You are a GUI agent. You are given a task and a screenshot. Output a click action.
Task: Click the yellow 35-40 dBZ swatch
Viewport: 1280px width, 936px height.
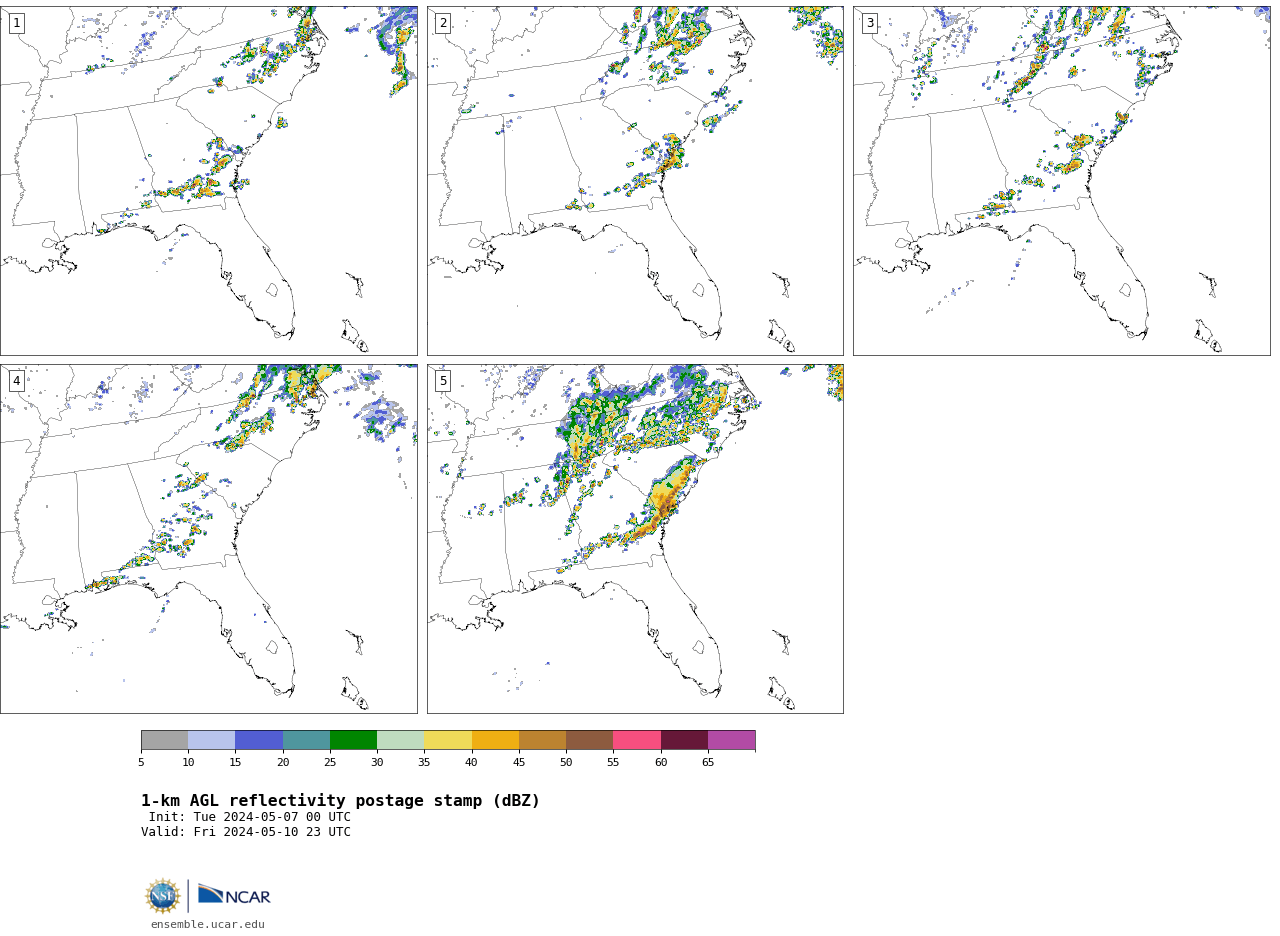point(448,740)
